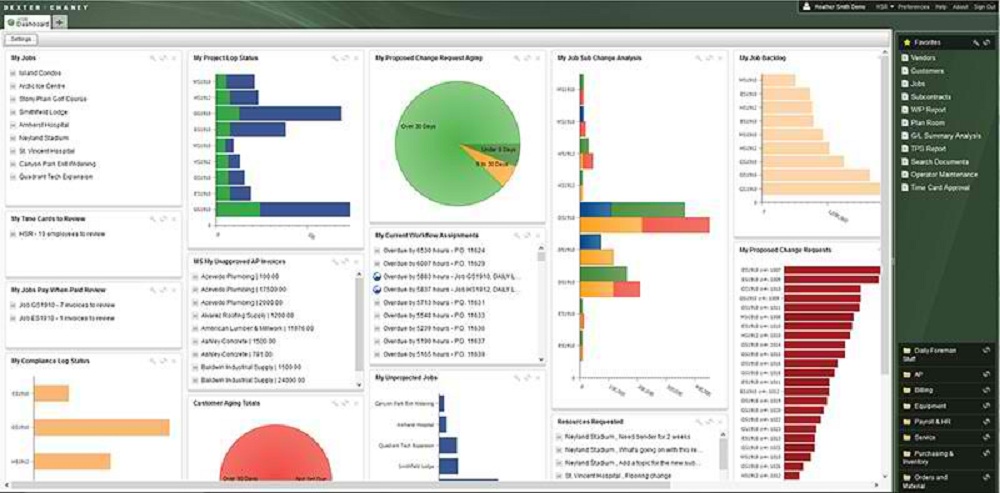Click the document icon beside Customers
1000x493 pixels.
point(905,71)
